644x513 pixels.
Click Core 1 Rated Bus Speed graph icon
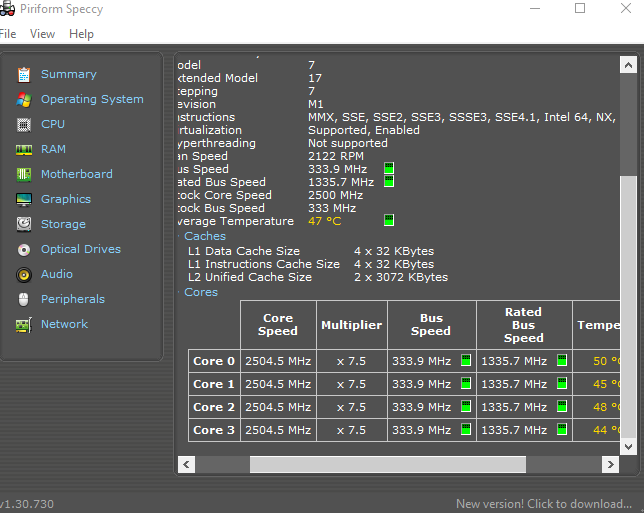coord(562,383)
